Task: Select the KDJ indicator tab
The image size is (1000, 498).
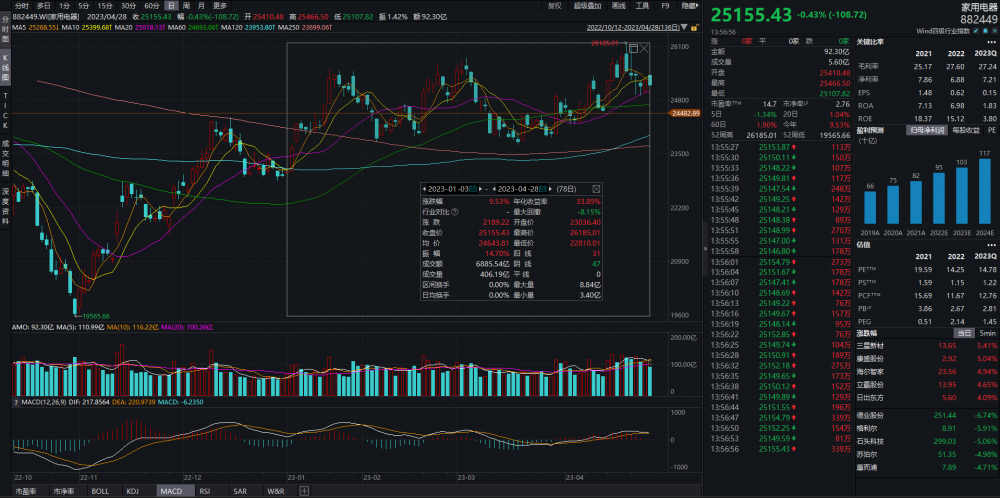Action: click(132, 491)
